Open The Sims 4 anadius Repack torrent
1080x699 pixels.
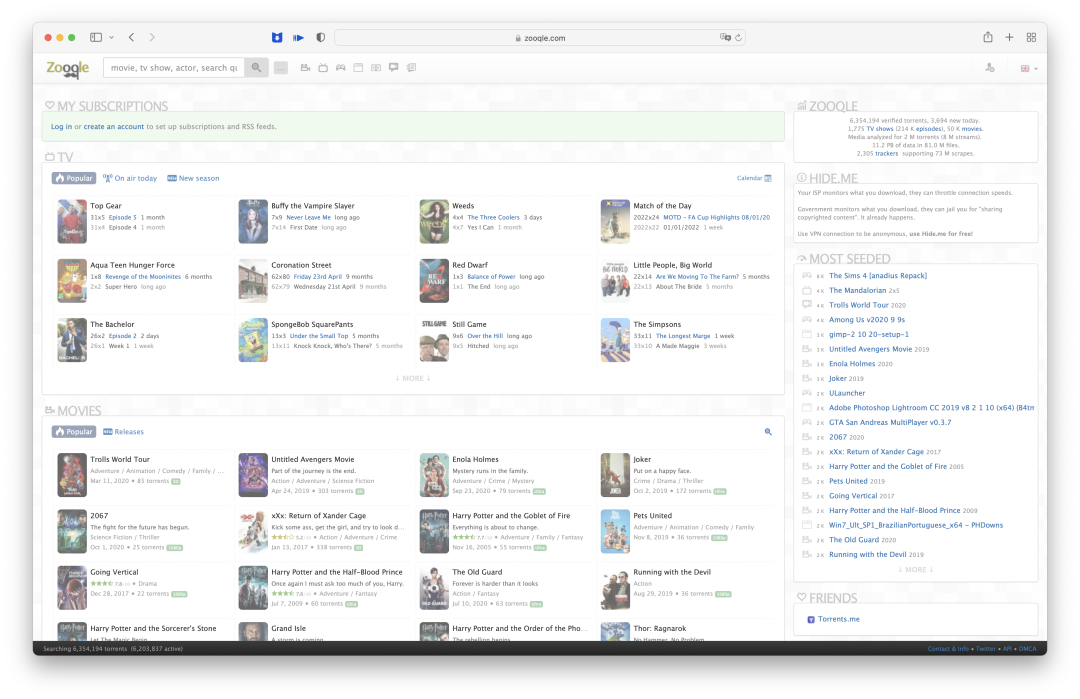click(878, 275)
